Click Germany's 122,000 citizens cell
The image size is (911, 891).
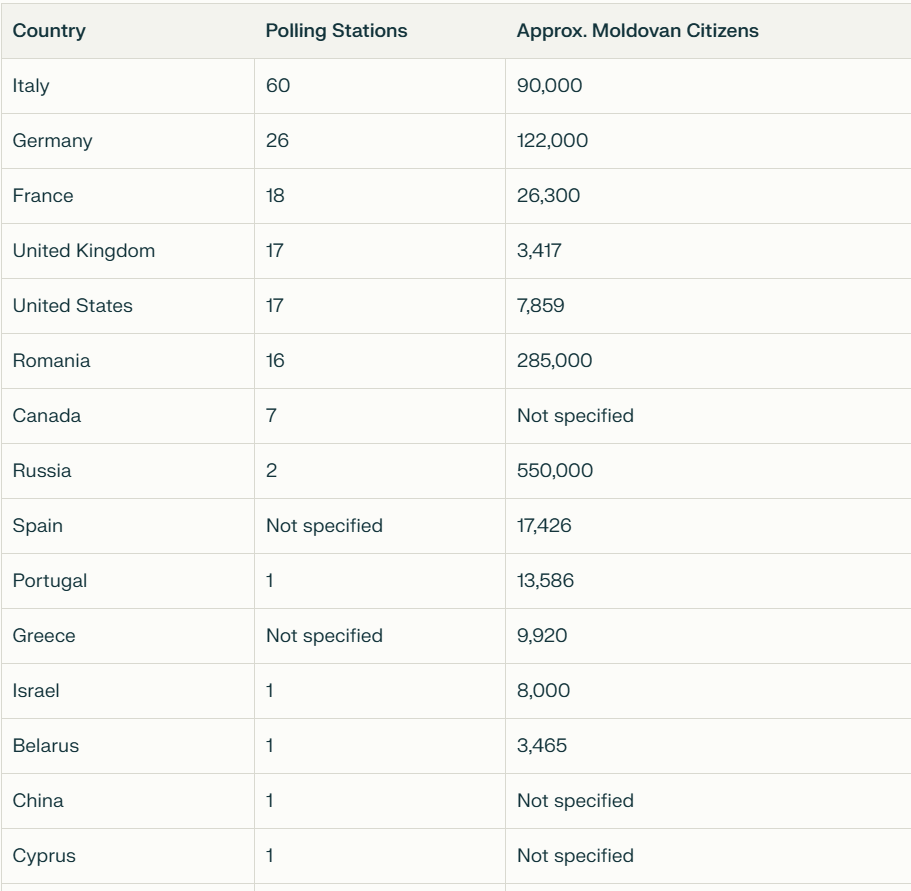(x=552, y=141)
